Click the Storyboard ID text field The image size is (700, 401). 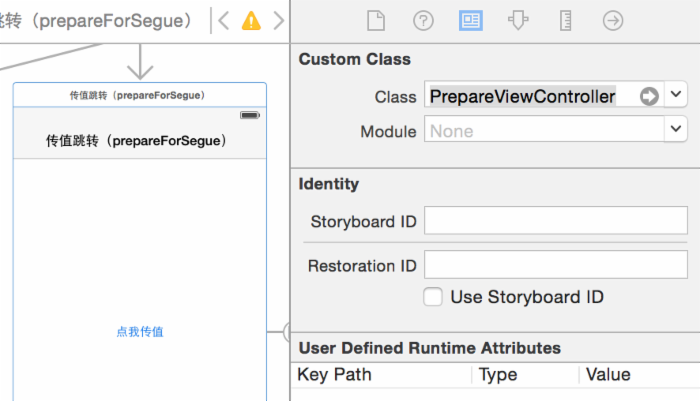[555, 221]
